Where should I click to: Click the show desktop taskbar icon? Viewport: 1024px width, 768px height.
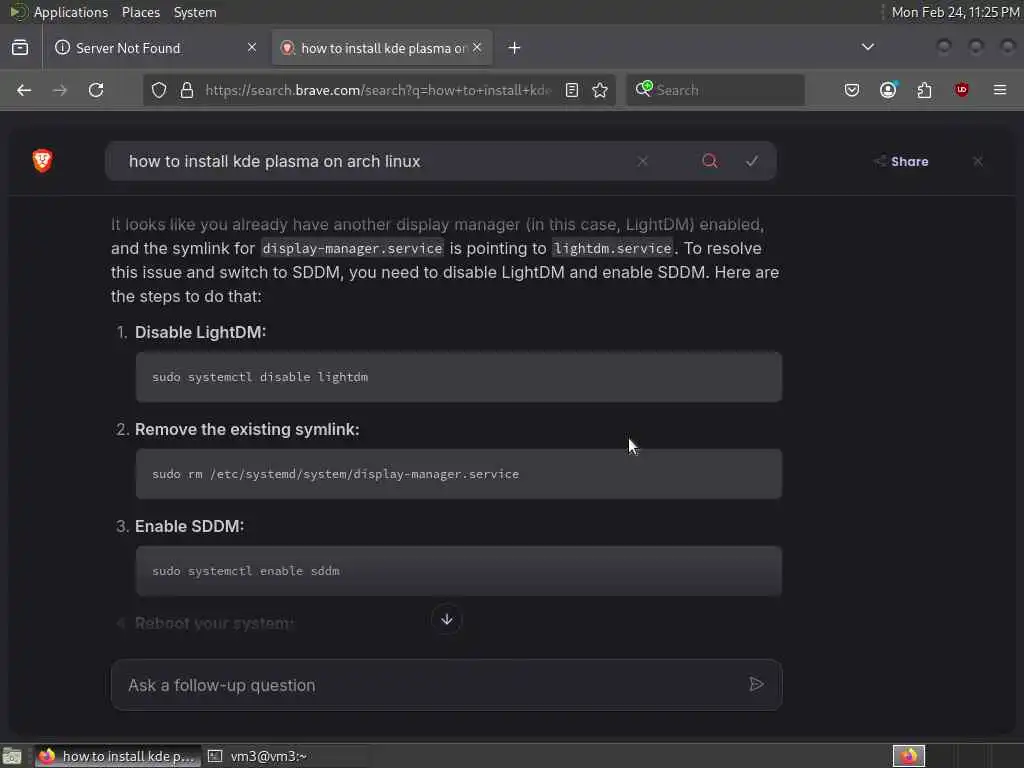click(x=12, y=756)
